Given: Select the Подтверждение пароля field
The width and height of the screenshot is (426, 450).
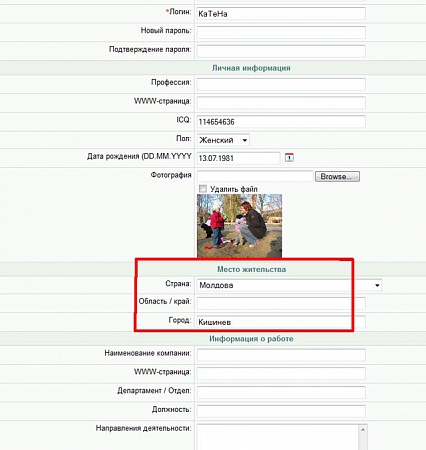Looking at the screenshot, I should pos(281,51).
